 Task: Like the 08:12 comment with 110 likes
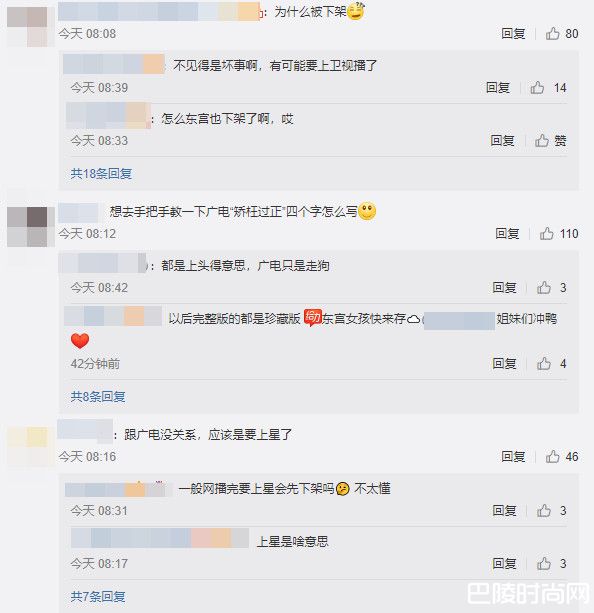546,234
